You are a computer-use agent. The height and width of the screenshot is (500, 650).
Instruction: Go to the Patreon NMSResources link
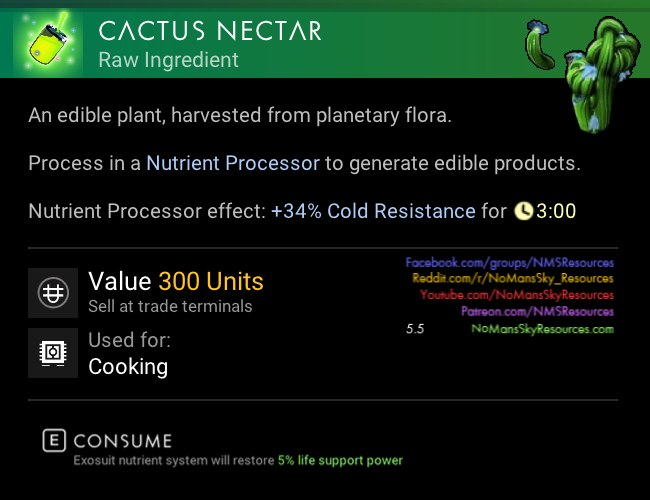click(x=537, y=312)
